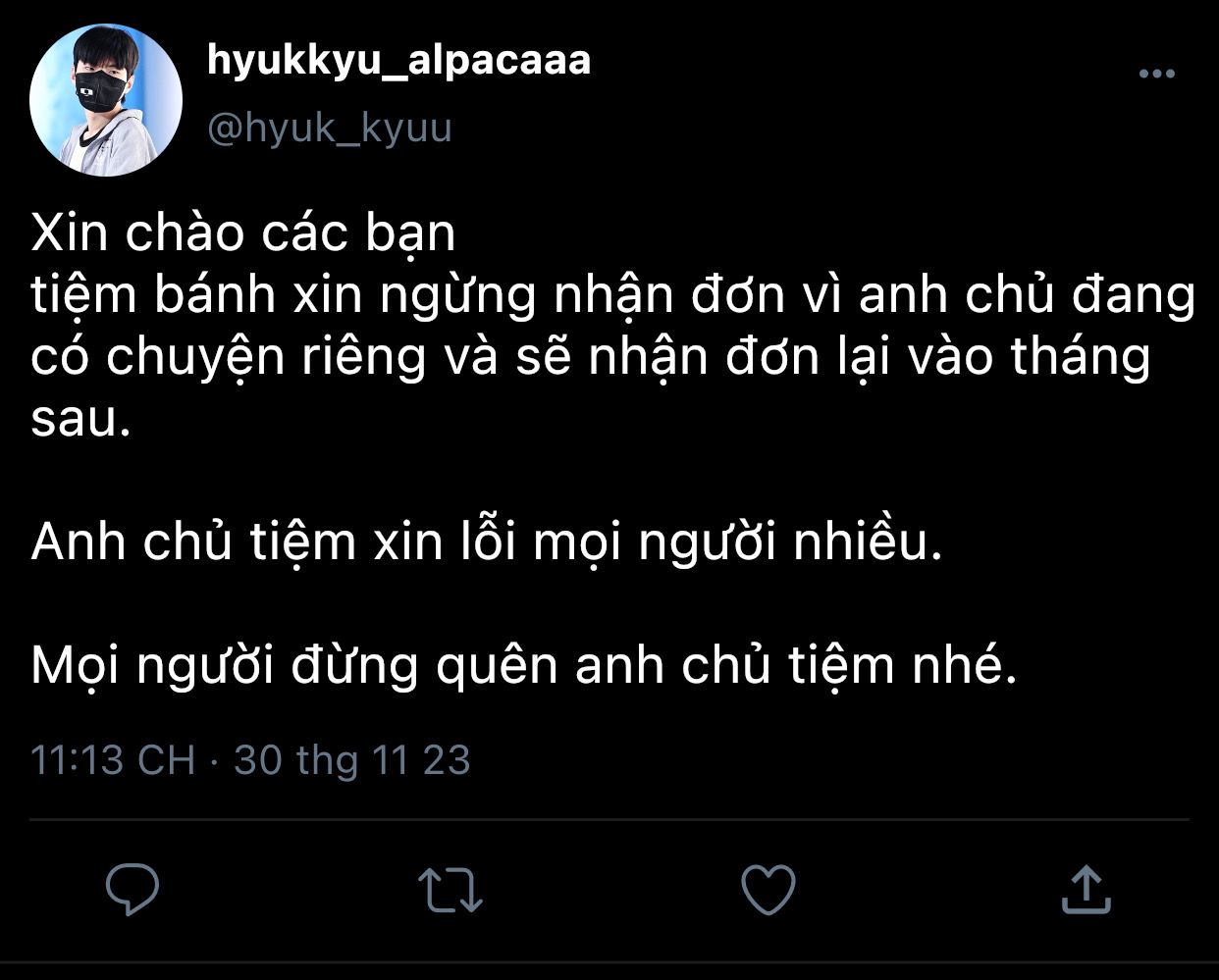
Task: Click the date 30 thg 11 23
Action: coord(352,760)
